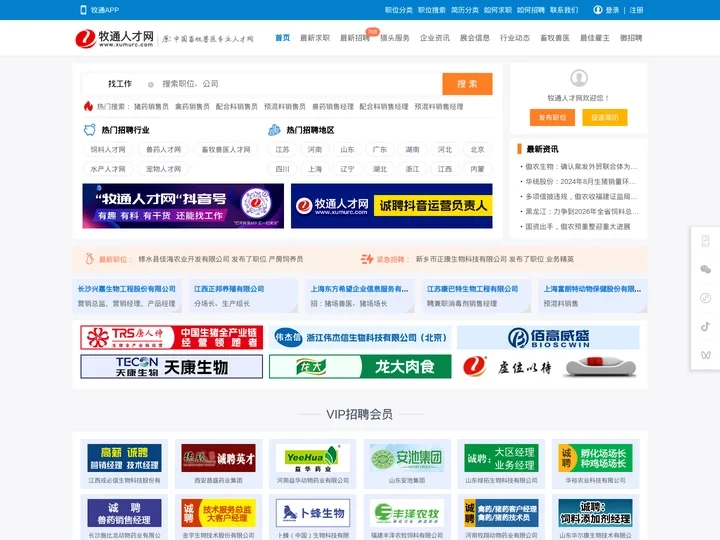The height and width of the screenshot is (540, 720).
Task: Select the 内蒙 region tag
Action: 478,169
